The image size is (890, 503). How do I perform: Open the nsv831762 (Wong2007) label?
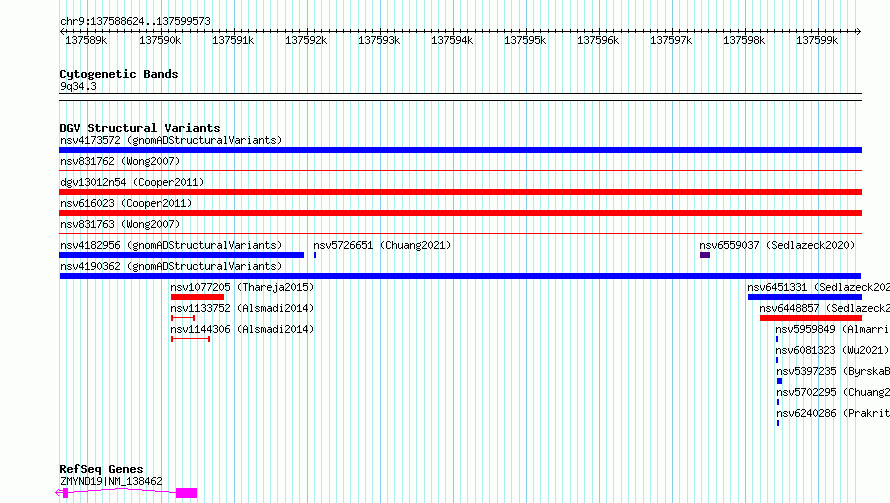coord(120,161)
